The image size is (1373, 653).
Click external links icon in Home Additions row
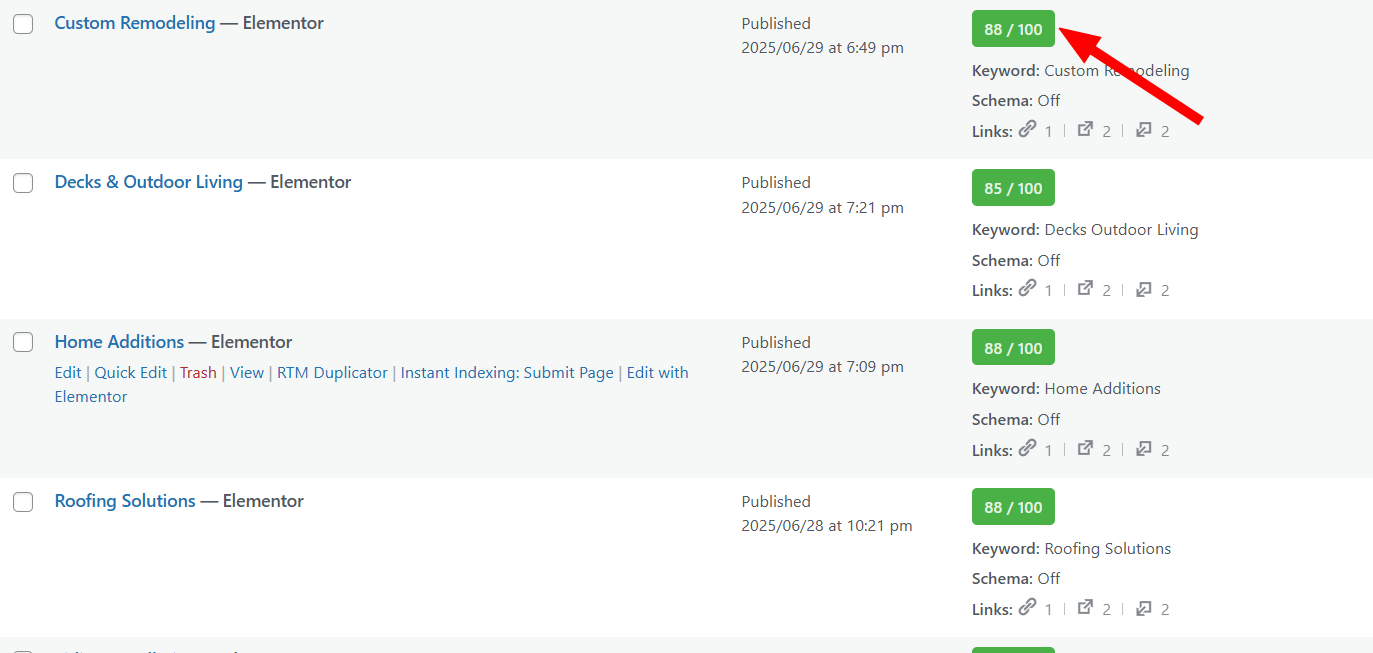[x=1085, y=449]
